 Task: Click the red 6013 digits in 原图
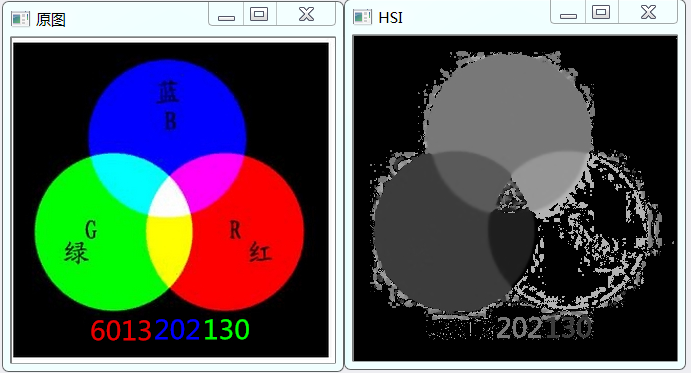tap(121, 330)
